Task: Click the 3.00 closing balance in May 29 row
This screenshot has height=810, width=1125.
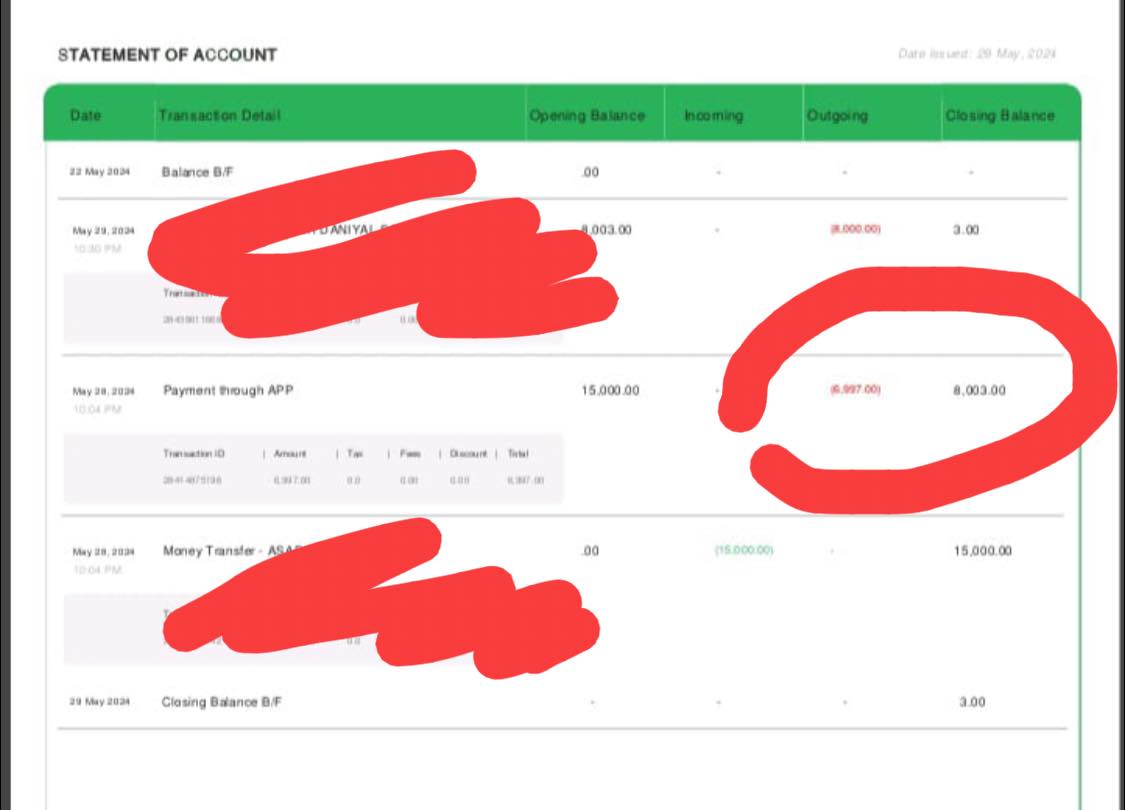Action: click(x=966, y=230)
